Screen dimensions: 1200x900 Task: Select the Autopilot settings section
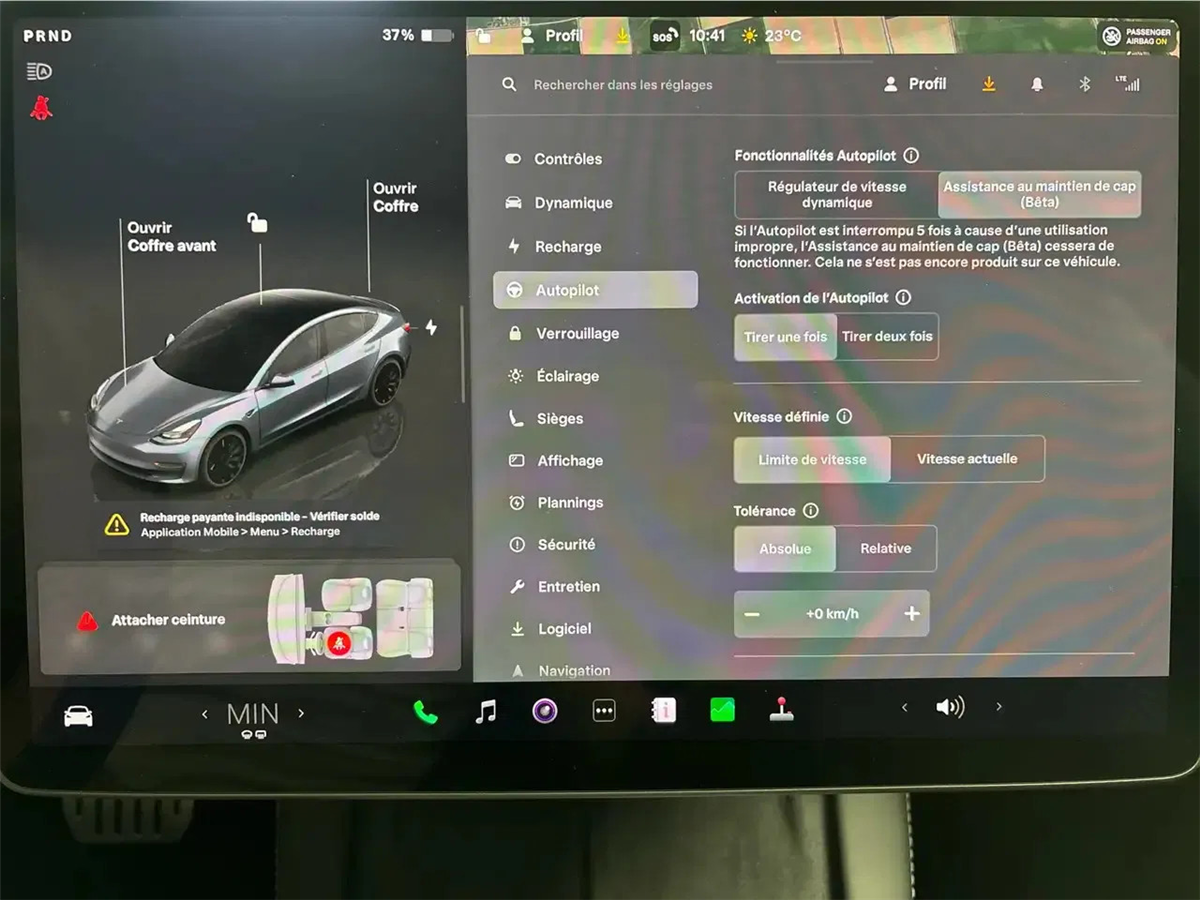coord(596,290)
